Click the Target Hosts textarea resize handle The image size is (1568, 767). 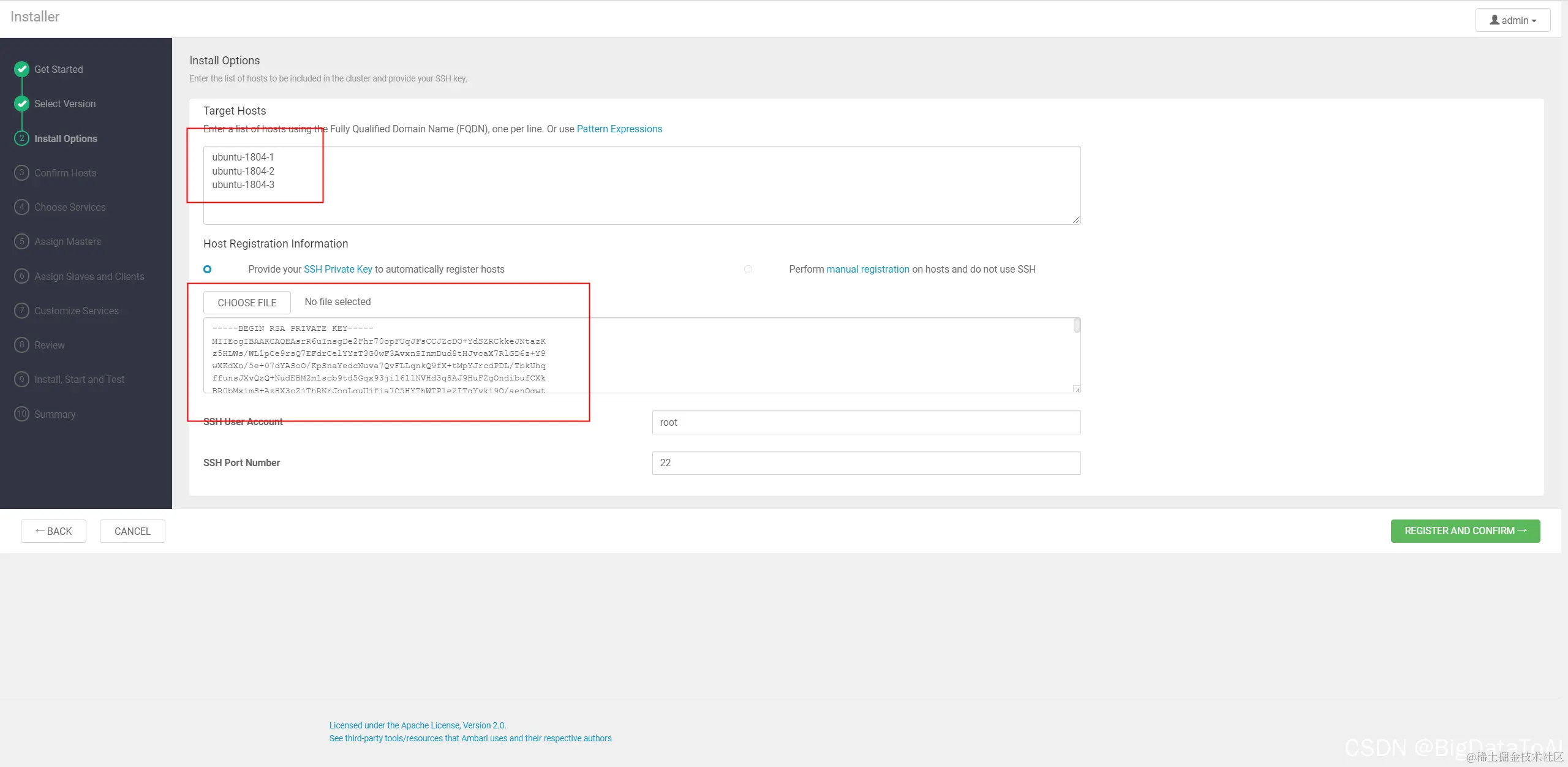click(x=1076, y=220)
